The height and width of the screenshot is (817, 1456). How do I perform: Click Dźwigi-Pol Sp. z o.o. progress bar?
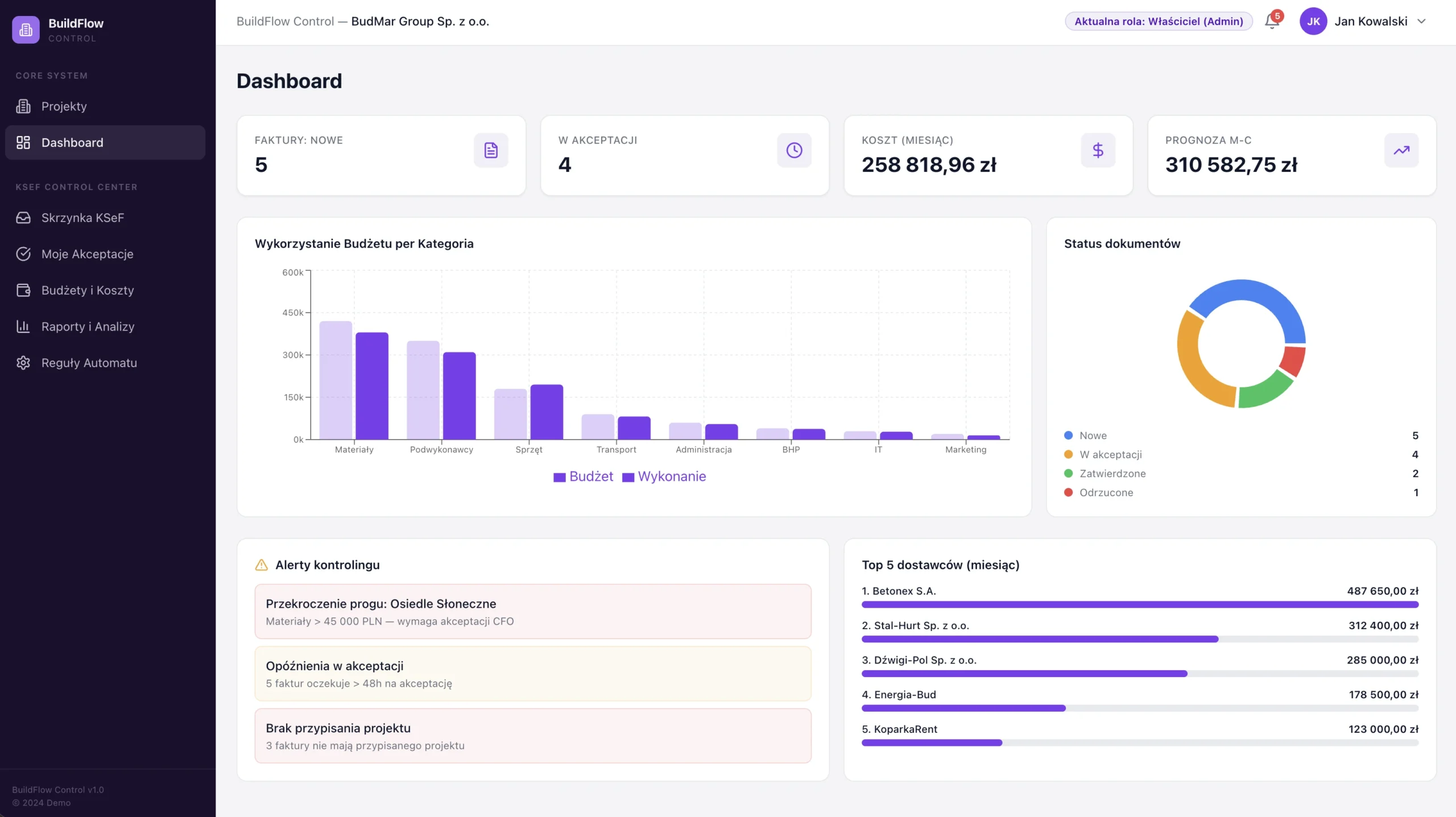(x=1140, y=674)
